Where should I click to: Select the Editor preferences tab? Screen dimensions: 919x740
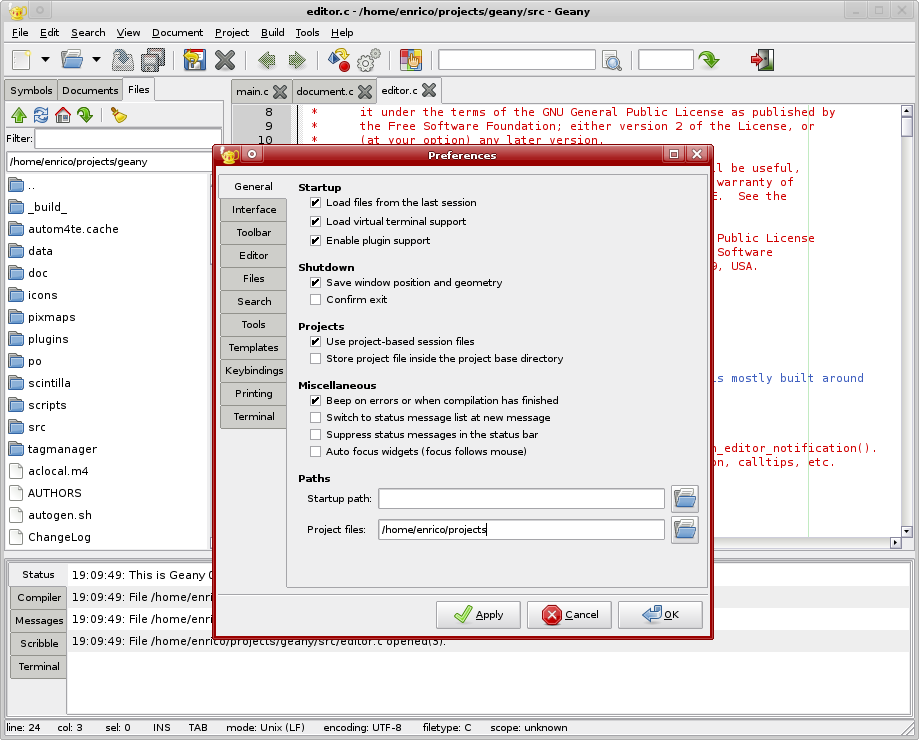click(254, 255)
